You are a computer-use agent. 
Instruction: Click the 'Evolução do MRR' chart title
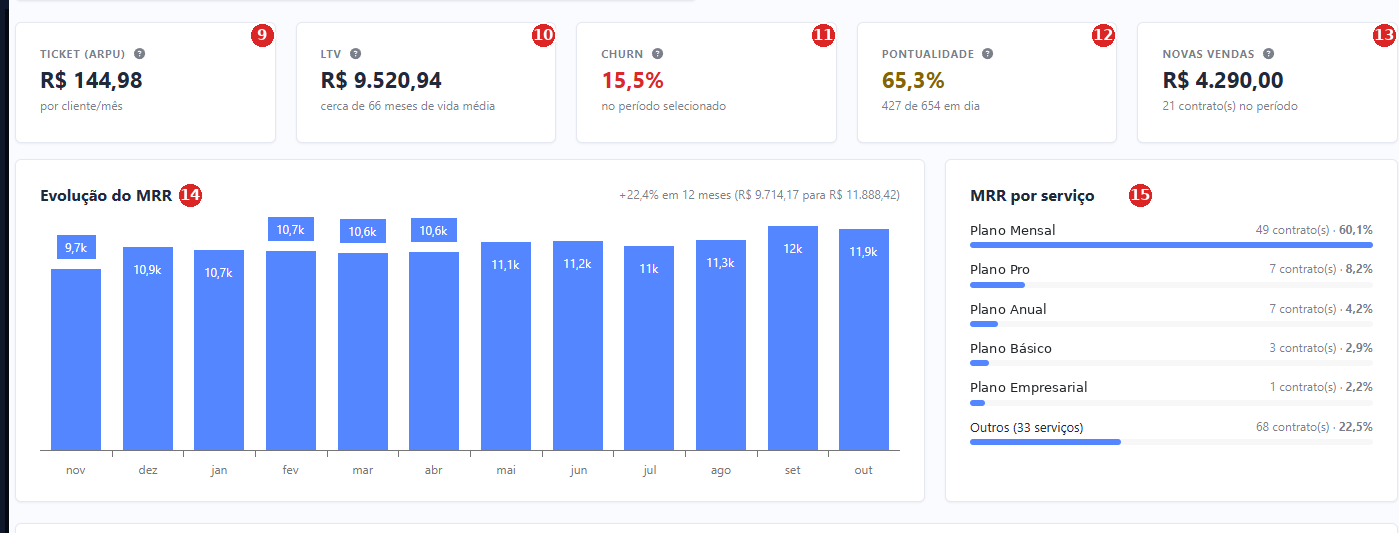(106, 195)
